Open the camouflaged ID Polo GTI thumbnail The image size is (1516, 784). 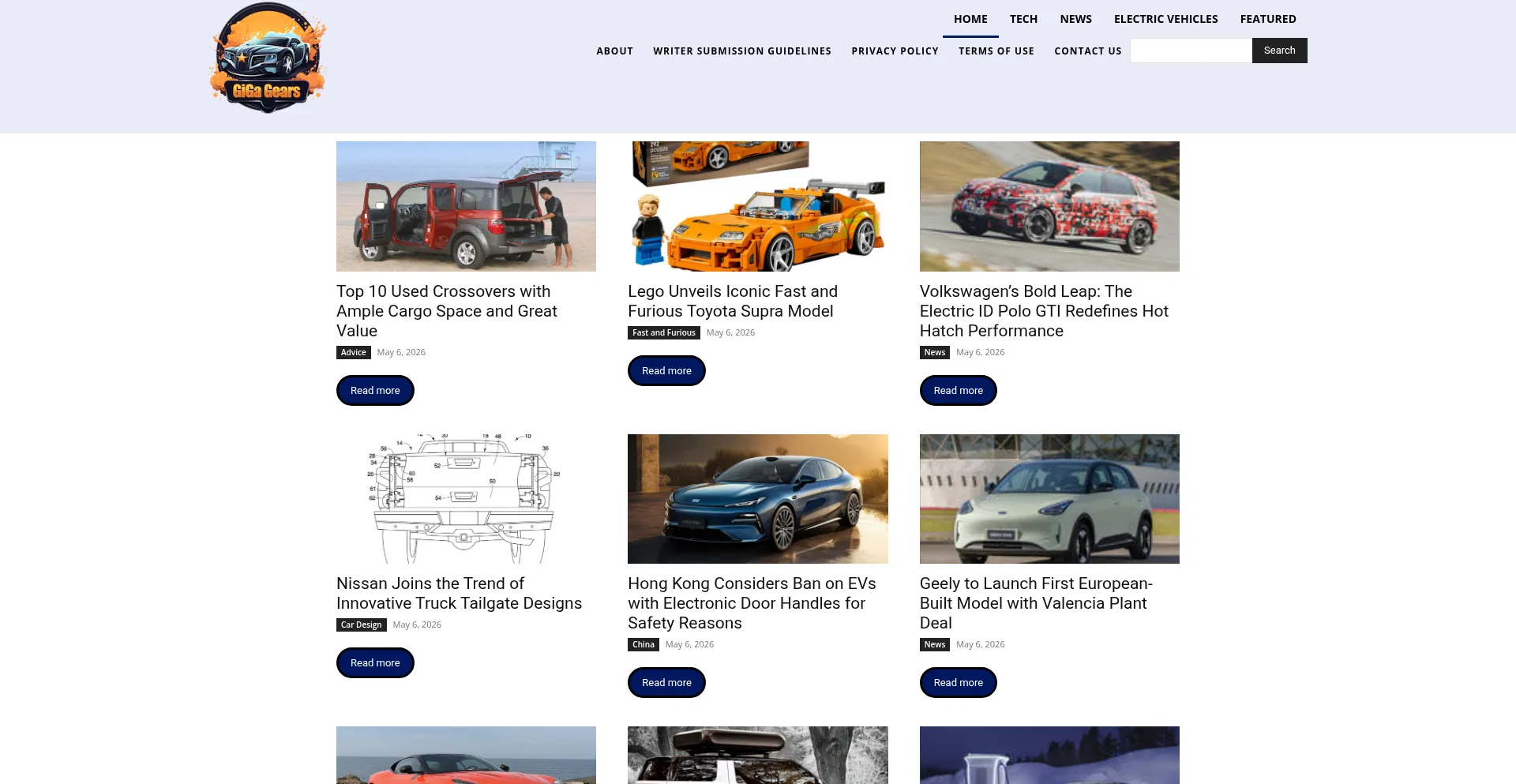(1049, 206)
